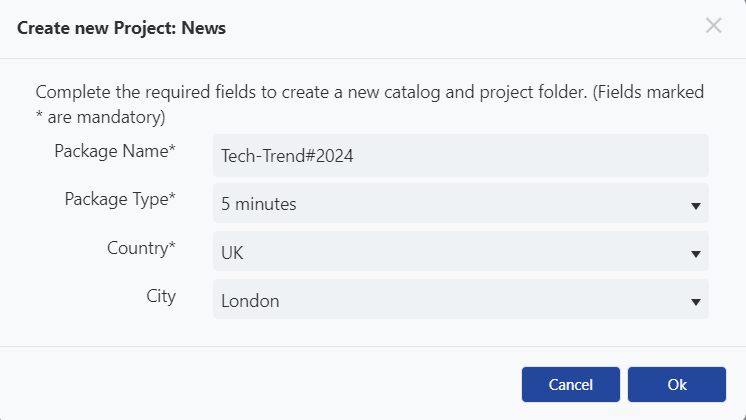The height and width of the screenshot is (420, 746).
Task: Click the Country* label
Action: [141, 248]
